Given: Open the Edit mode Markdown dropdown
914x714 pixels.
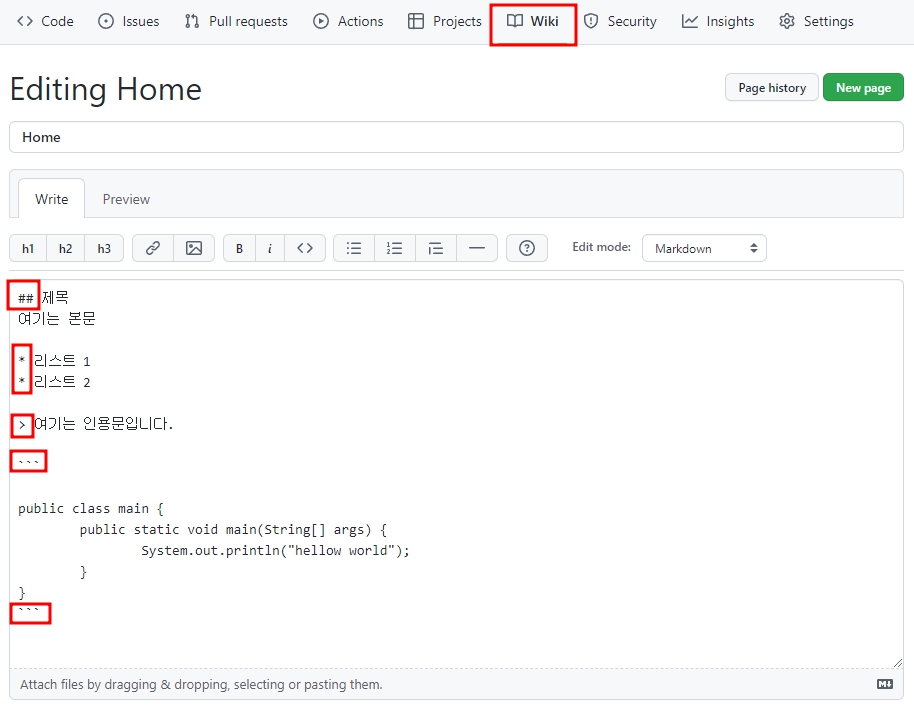Looking at the screenshot, I should [704, 248].
